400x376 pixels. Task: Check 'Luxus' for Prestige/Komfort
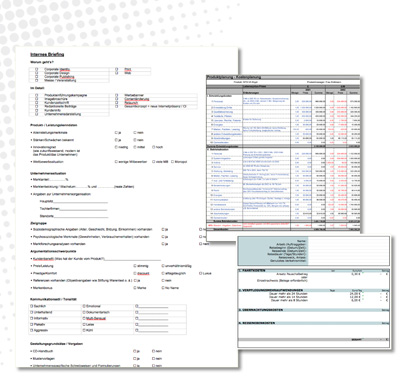pos(201,273)
